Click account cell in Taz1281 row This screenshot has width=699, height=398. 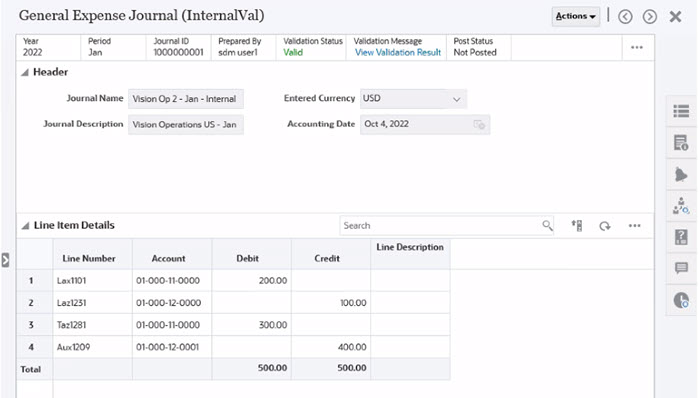point(172,325)
